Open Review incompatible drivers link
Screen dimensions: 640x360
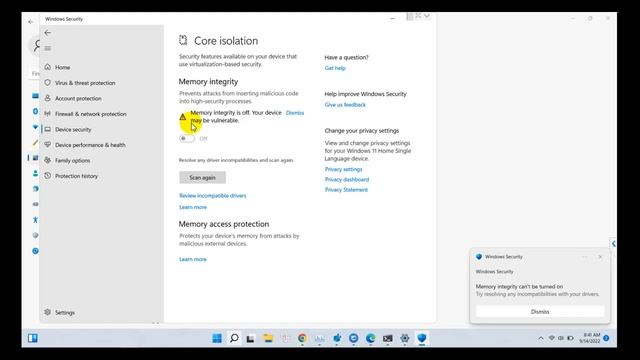coord(213,196)
